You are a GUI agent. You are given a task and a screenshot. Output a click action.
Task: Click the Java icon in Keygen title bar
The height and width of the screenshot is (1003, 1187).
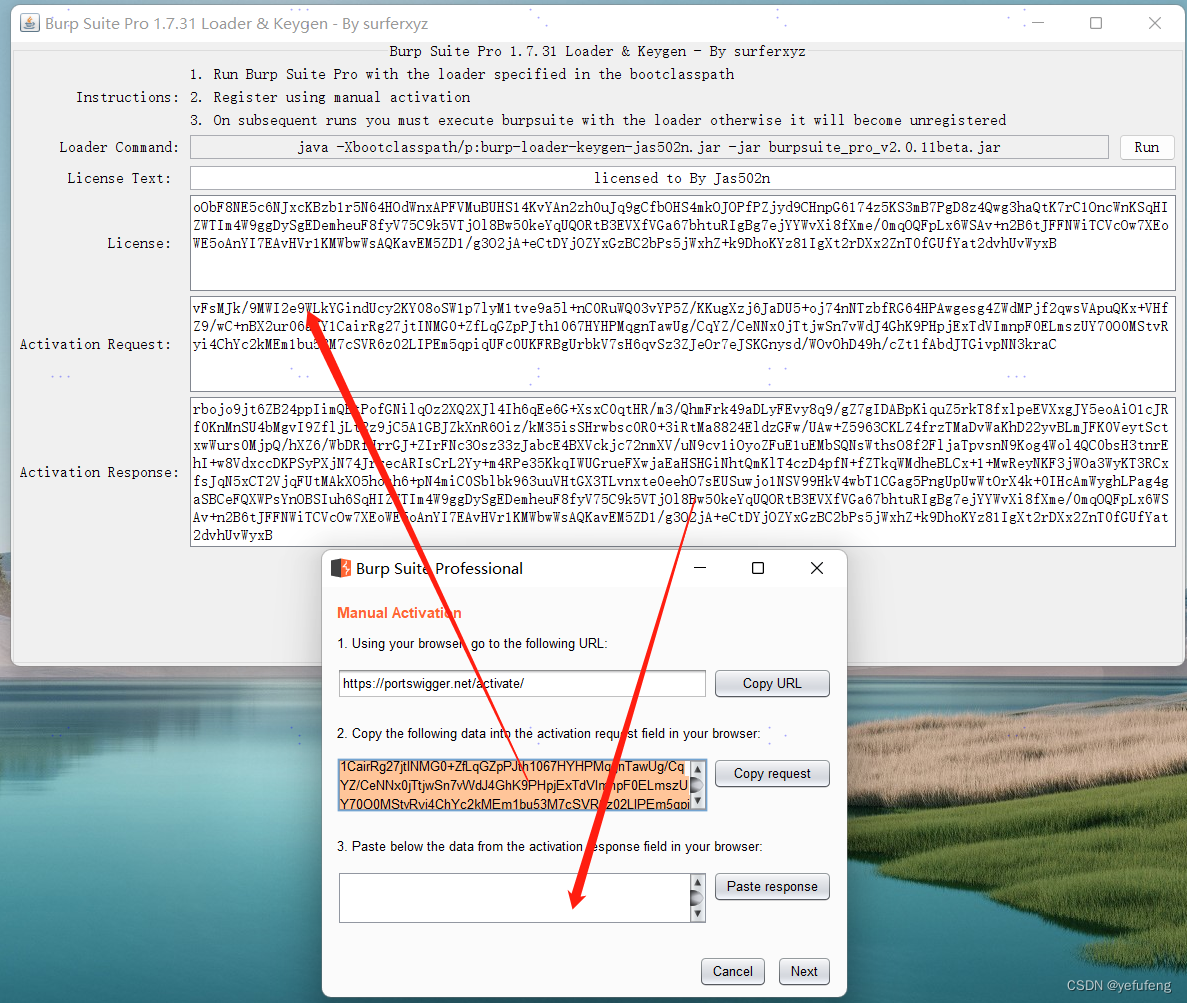pyautogui.click(x=30, y=23)
